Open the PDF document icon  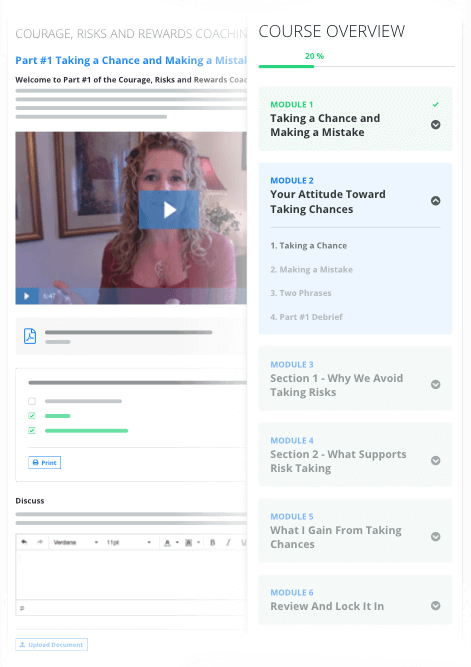pos(30,336)
